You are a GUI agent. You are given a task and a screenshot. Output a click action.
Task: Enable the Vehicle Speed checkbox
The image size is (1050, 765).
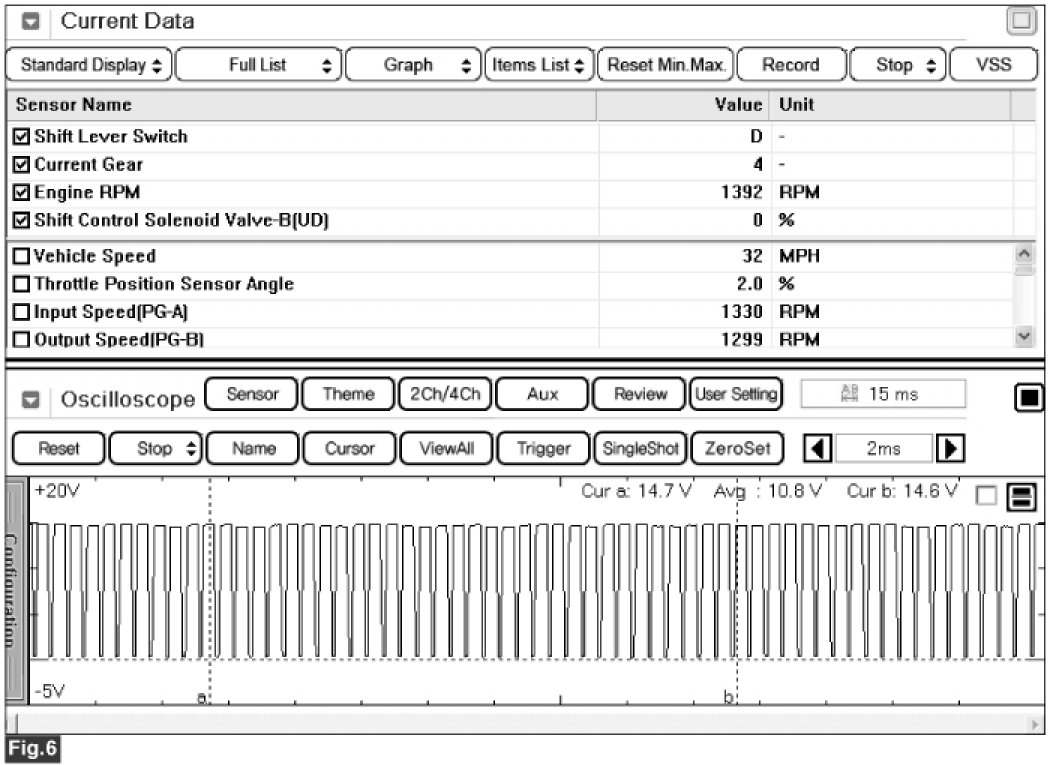tap(22, 257)
